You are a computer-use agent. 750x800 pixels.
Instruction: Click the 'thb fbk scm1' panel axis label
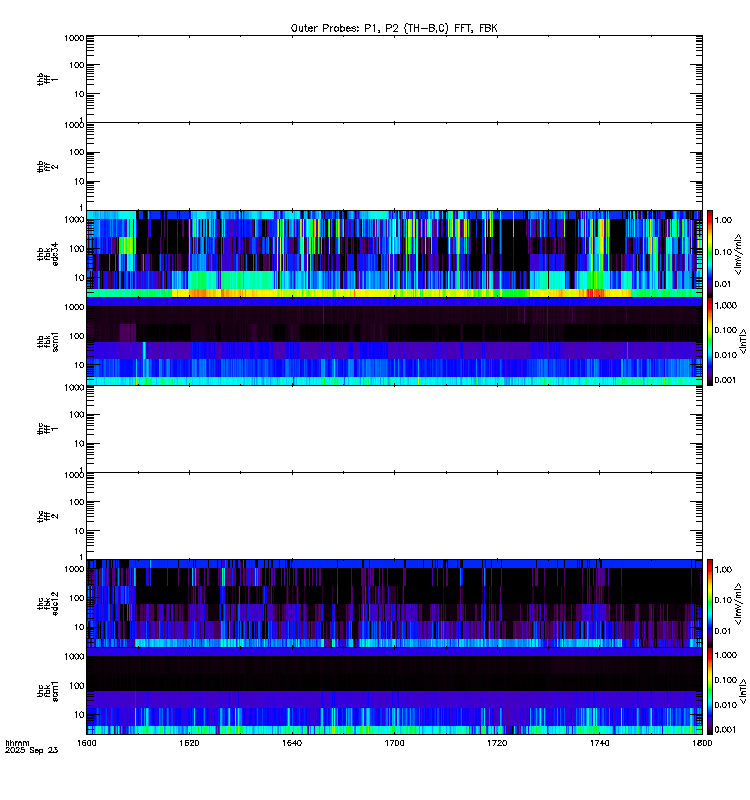click(47, 341)
